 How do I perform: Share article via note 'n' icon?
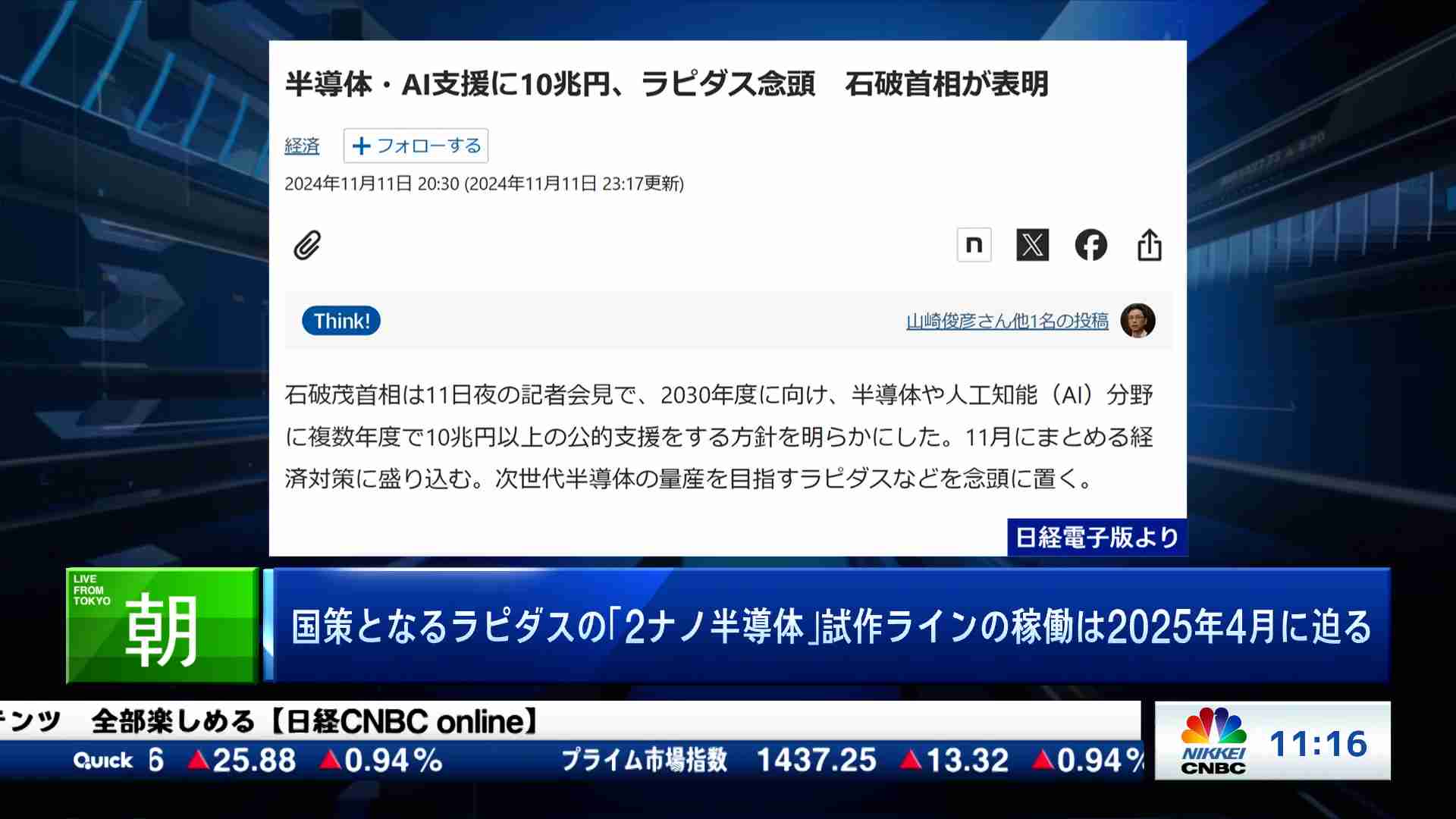(x=974, y=245)
